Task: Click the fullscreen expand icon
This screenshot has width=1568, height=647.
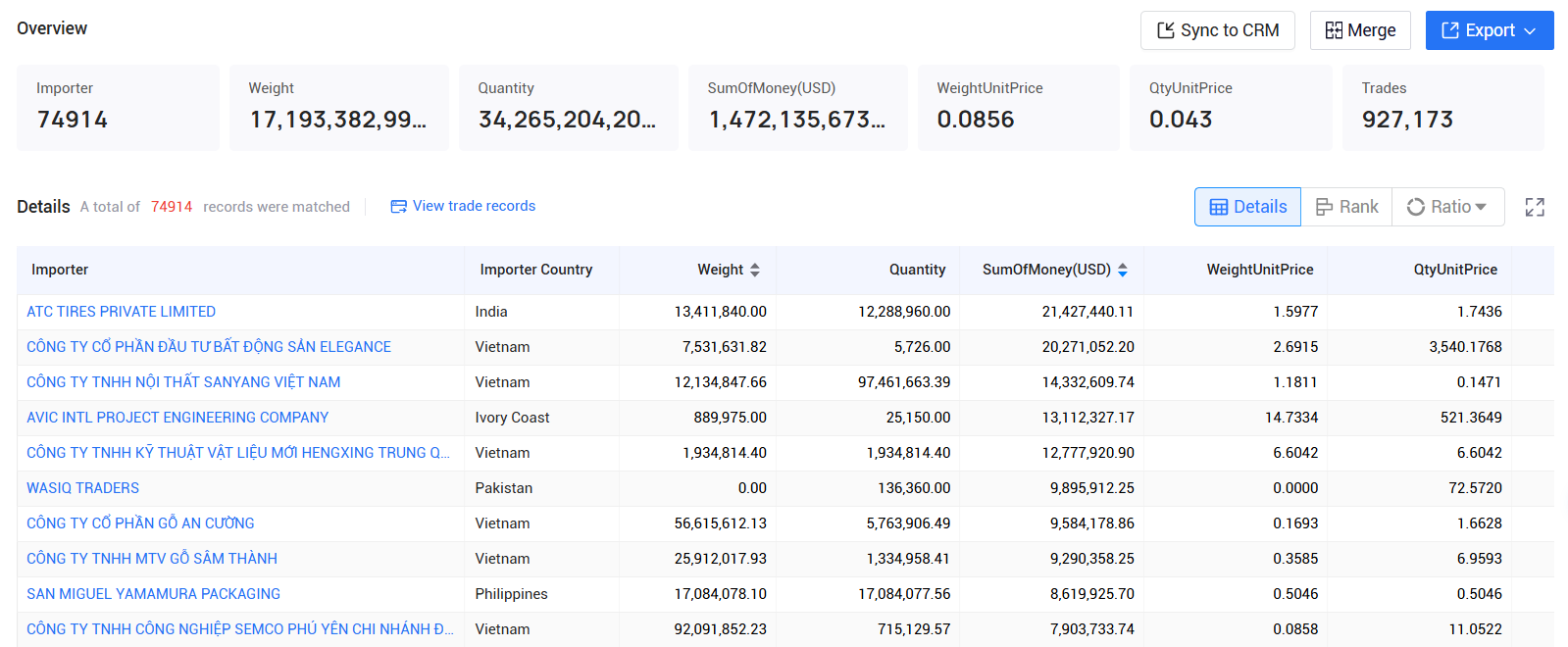Action: (x=1535, y=207)
